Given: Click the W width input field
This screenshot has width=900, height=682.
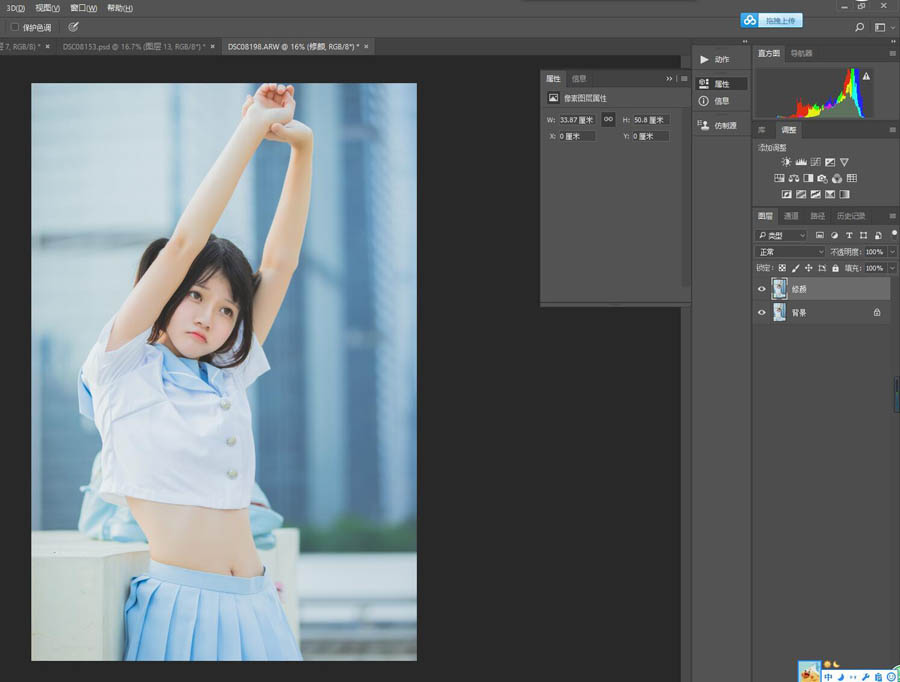Looking at the screenshot, I should (577, 120).
